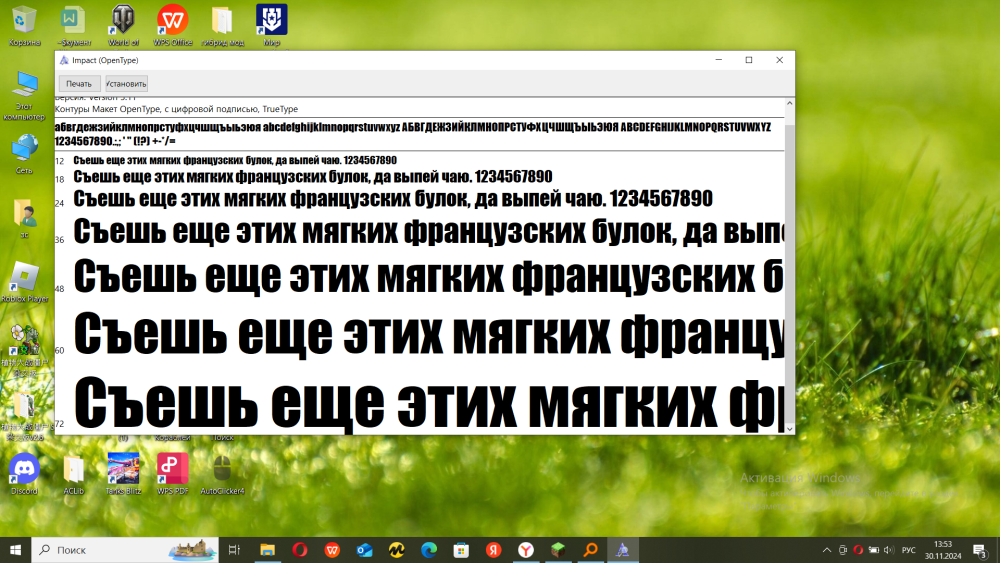This screenshot has height=563, width=1000.
Task: Open the Minecraft grass block taskbar icon
Action: [x=558, y=550]
